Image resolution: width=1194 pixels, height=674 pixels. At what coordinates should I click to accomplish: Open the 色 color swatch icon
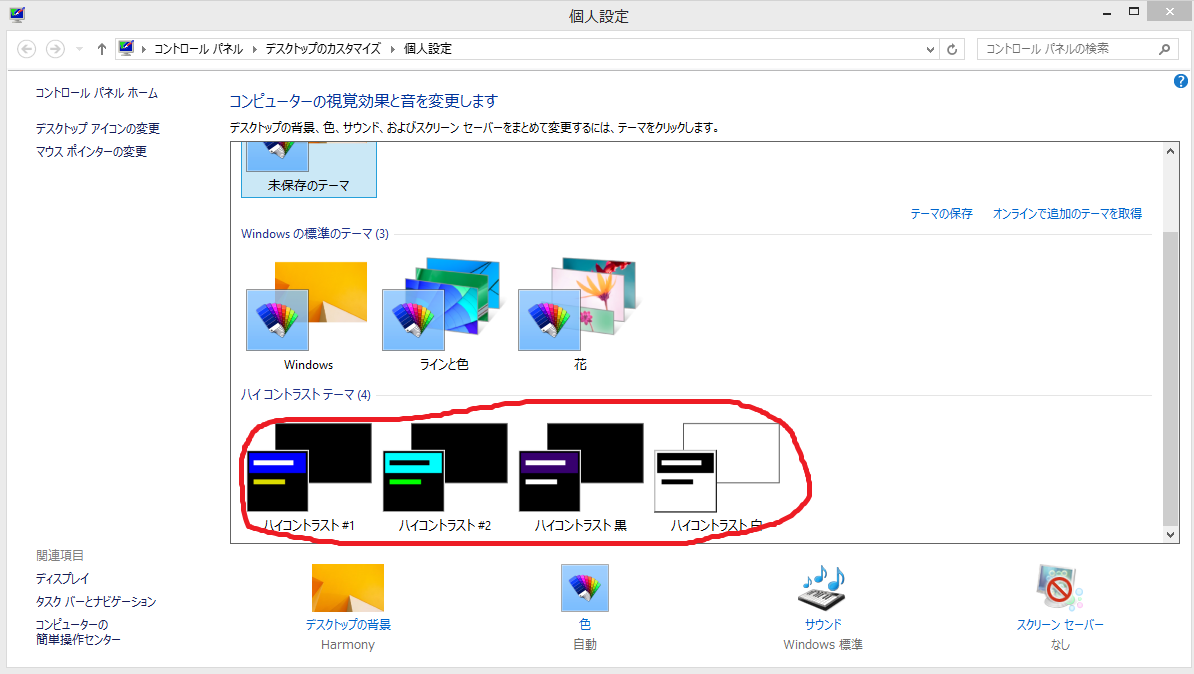pyautogui.click(x=585, y=587)
